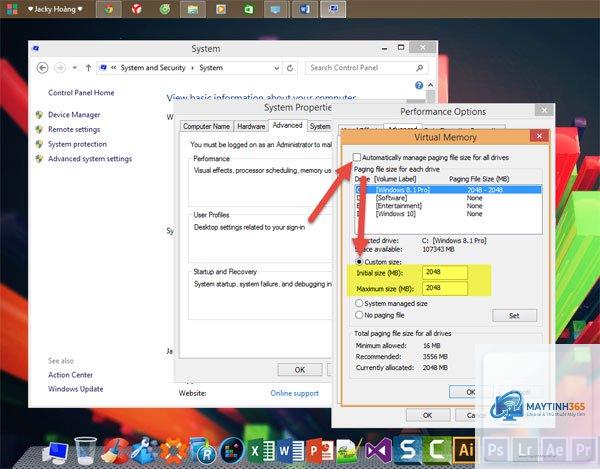600x469 pixels.
Task: Open the recent locations dropdown arrow
Action: coord(75,68)
